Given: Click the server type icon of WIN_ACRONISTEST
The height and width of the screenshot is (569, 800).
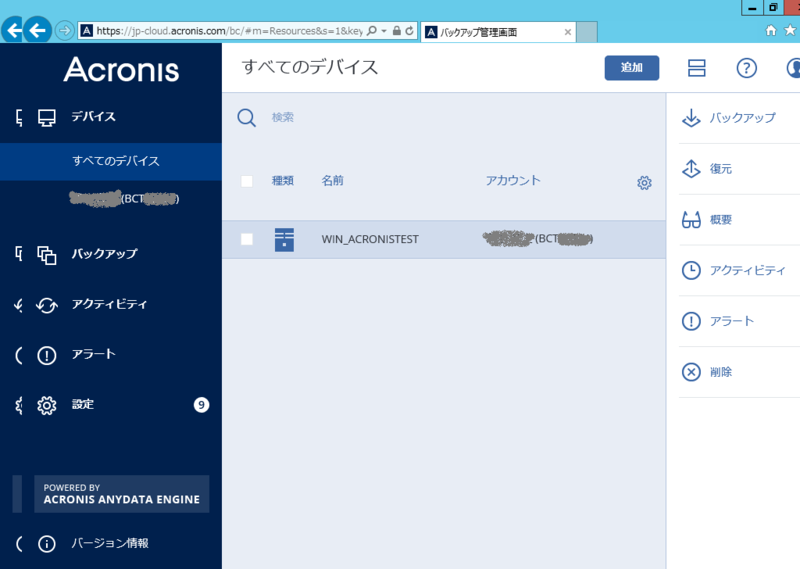Looking at the screenshot, I should point(284,239).
